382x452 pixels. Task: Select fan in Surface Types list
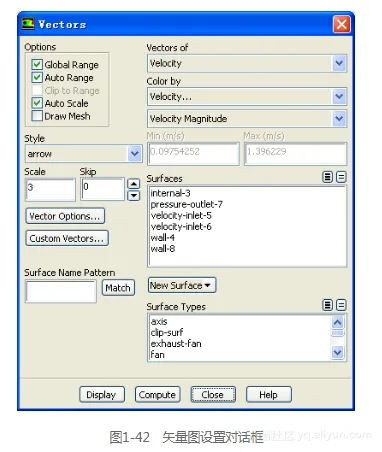157,354
